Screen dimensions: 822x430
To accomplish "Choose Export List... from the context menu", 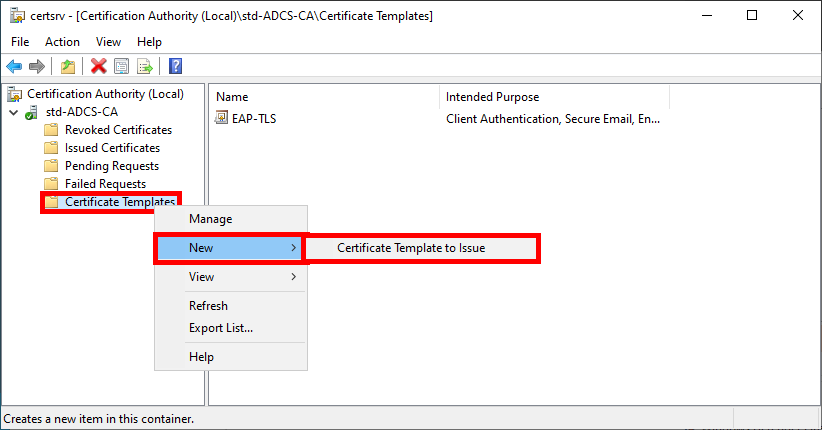I will pos(231,328).
